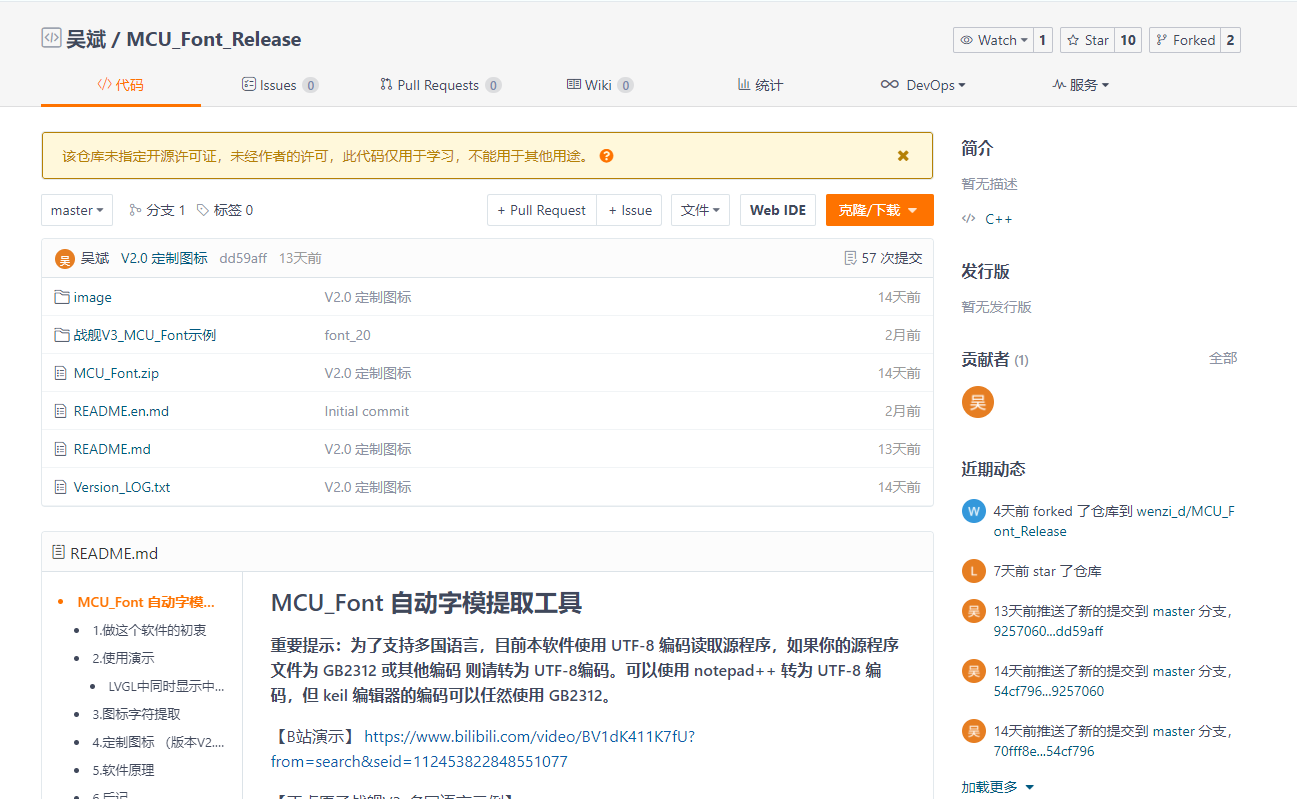Click the Version_LOG.txt file icon

pyautogui.click(x=61, y=487)
